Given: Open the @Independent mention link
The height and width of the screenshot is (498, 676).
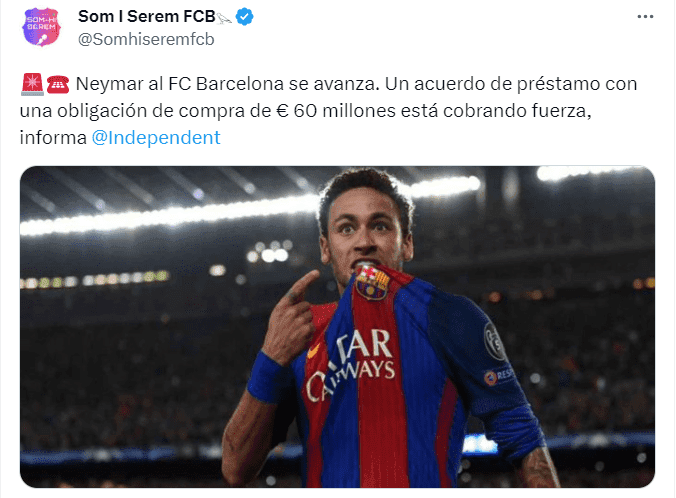Looking at the screenshot, I should pyautogui.click(x=156, y=138).
